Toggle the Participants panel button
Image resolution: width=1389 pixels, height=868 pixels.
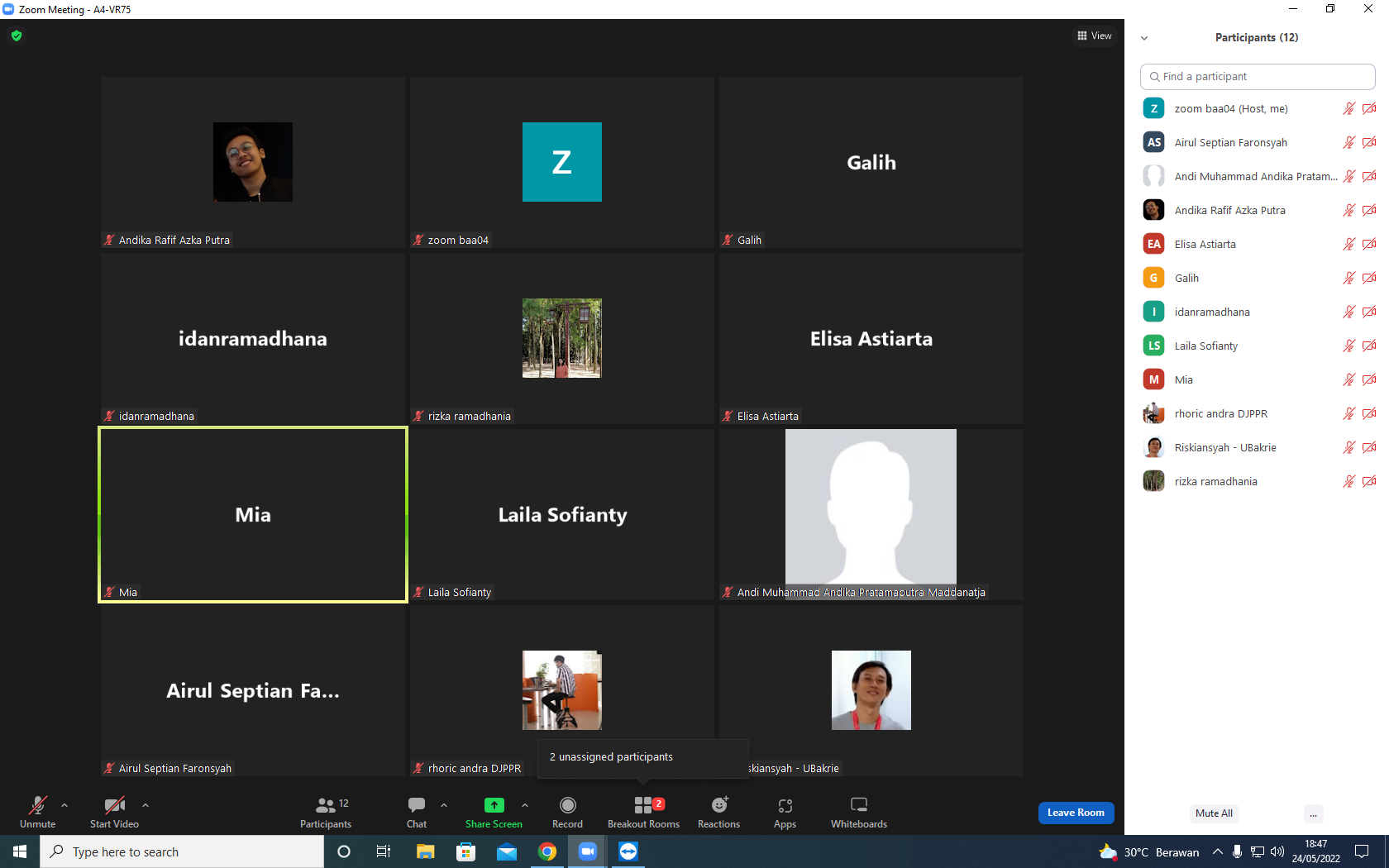(x=326, y=812)
